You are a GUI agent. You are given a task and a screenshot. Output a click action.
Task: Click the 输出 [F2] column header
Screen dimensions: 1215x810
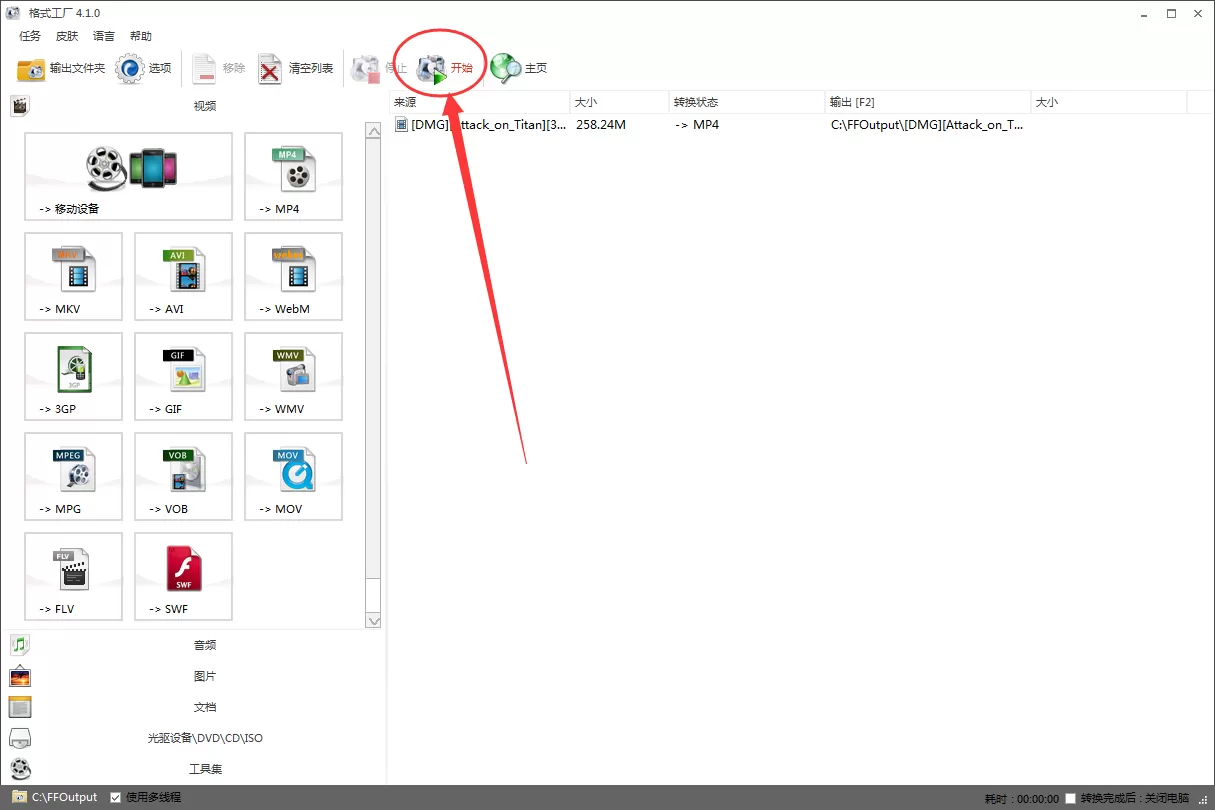929,102
